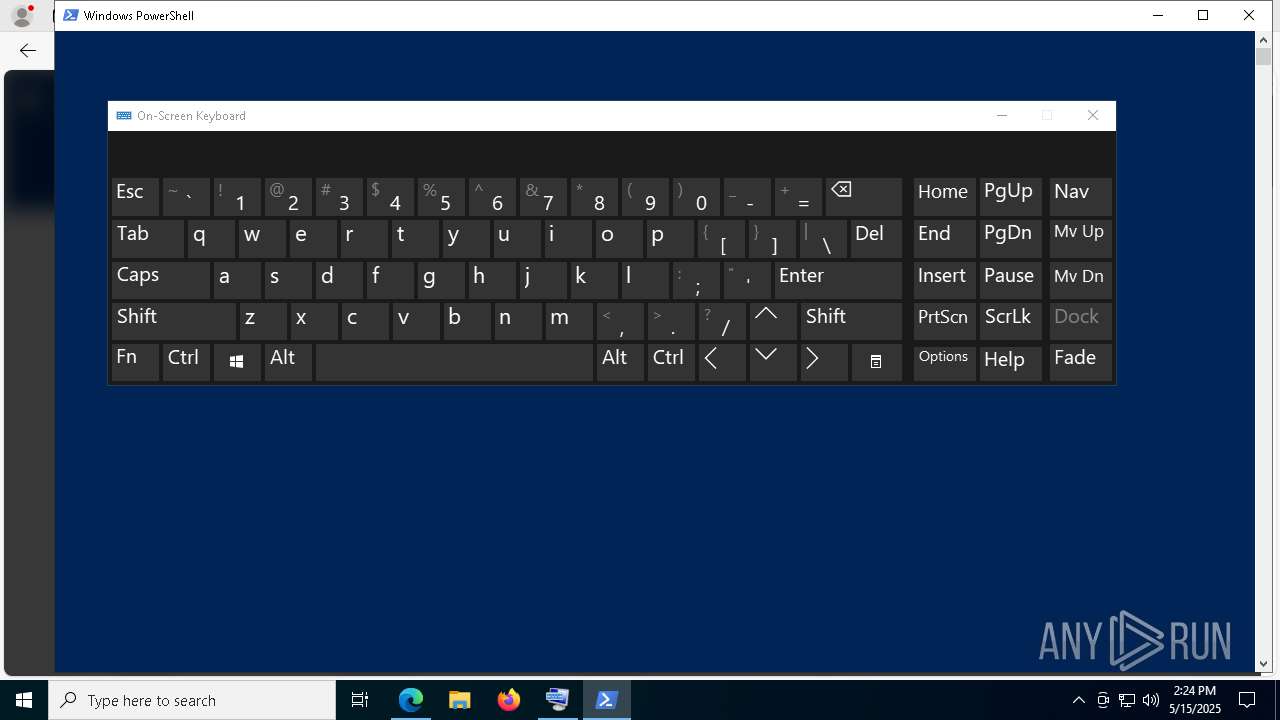Tap the Tab key
The image size is (1280, 720).
coord(147,239)
